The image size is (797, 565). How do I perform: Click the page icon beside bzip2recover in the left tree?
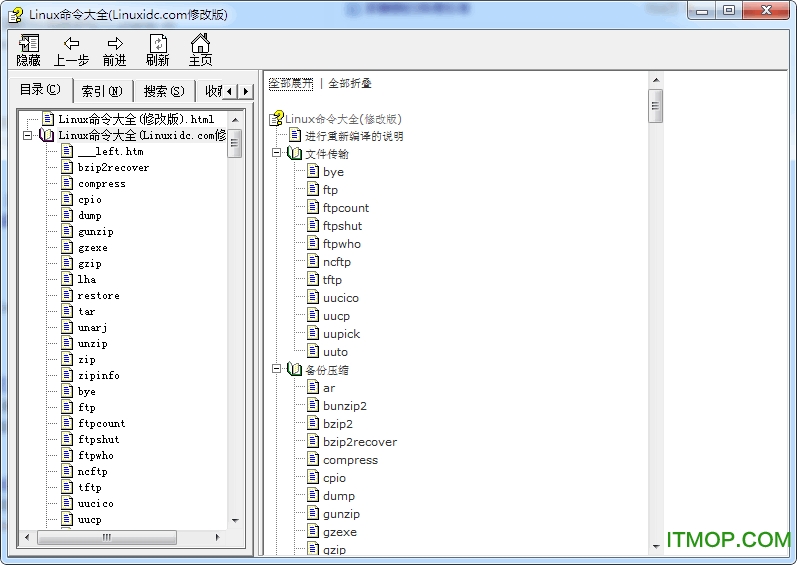67,168
